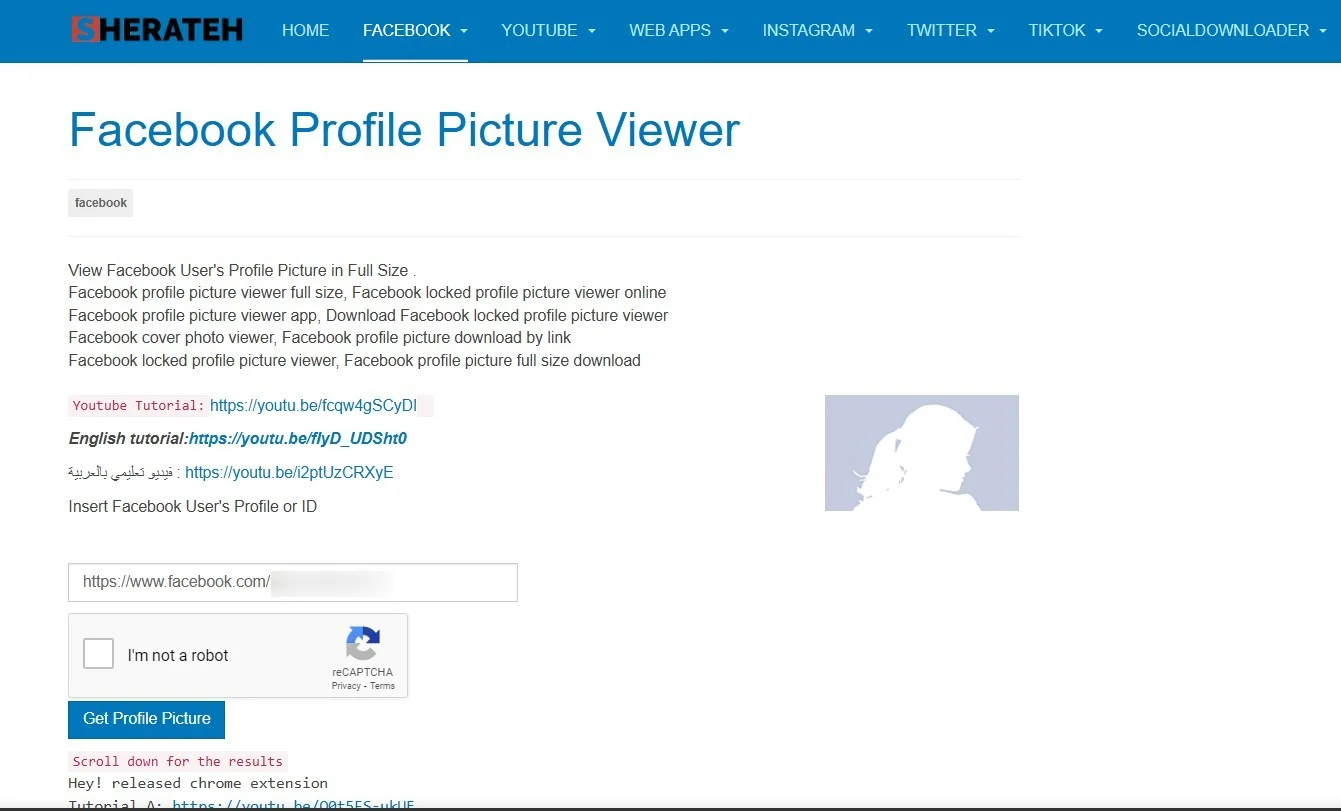Click the facebook tag label

pos(101,203)
